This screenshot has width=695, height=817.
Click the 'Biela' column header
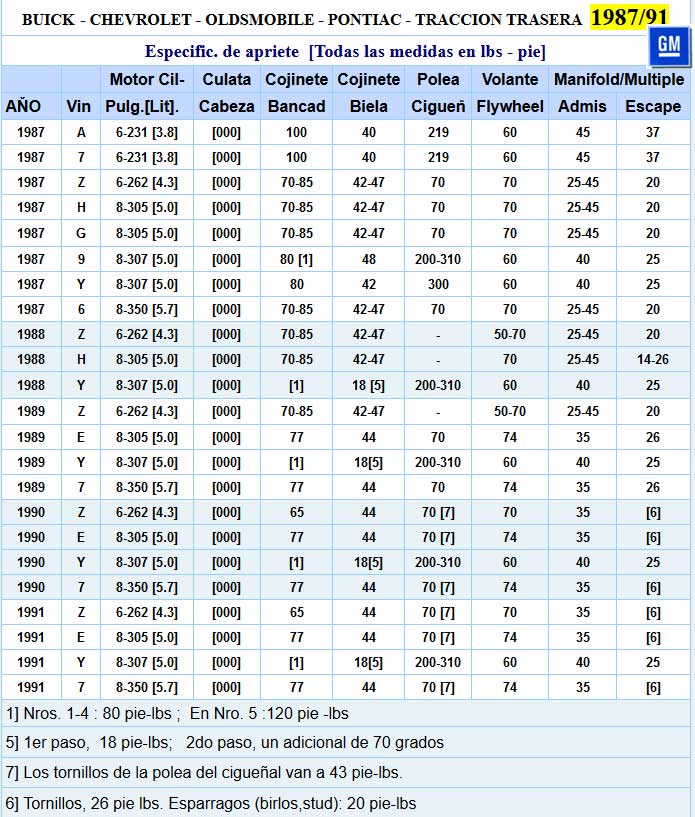(x=368, y=106)
